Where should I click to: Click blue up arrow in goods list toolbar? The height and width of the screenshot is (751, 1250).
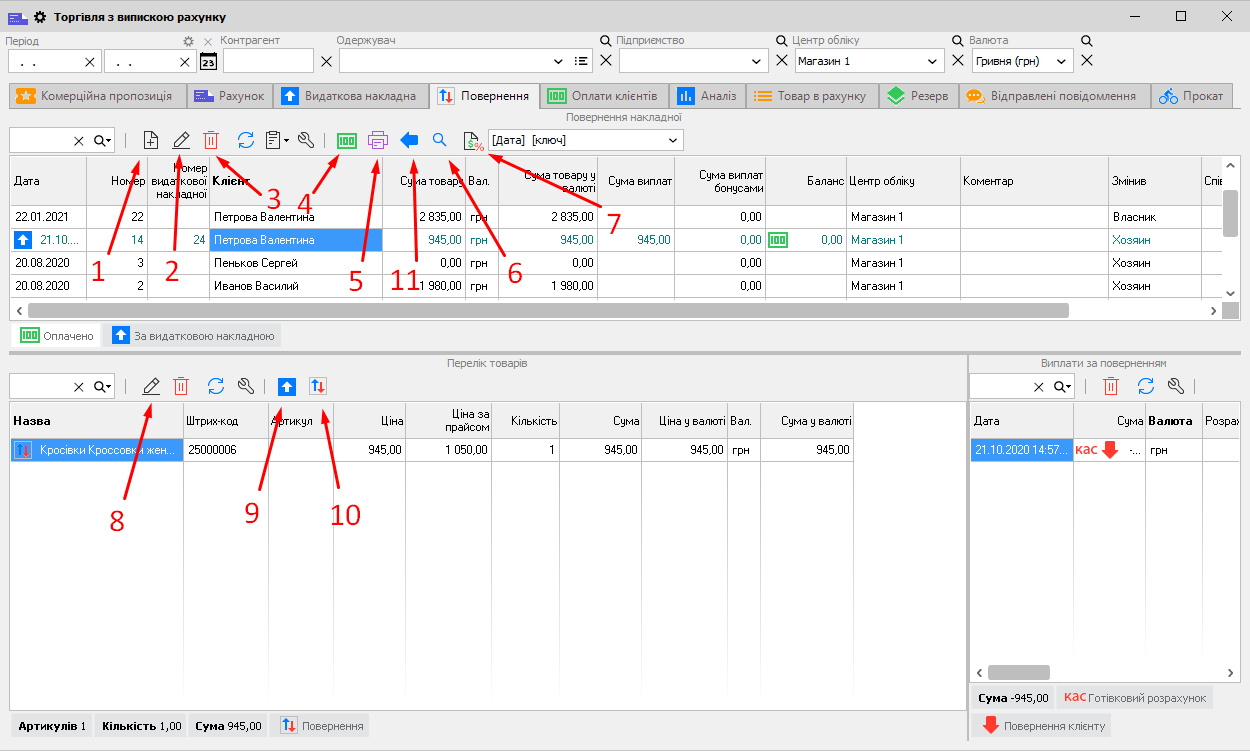click(287, 386)
